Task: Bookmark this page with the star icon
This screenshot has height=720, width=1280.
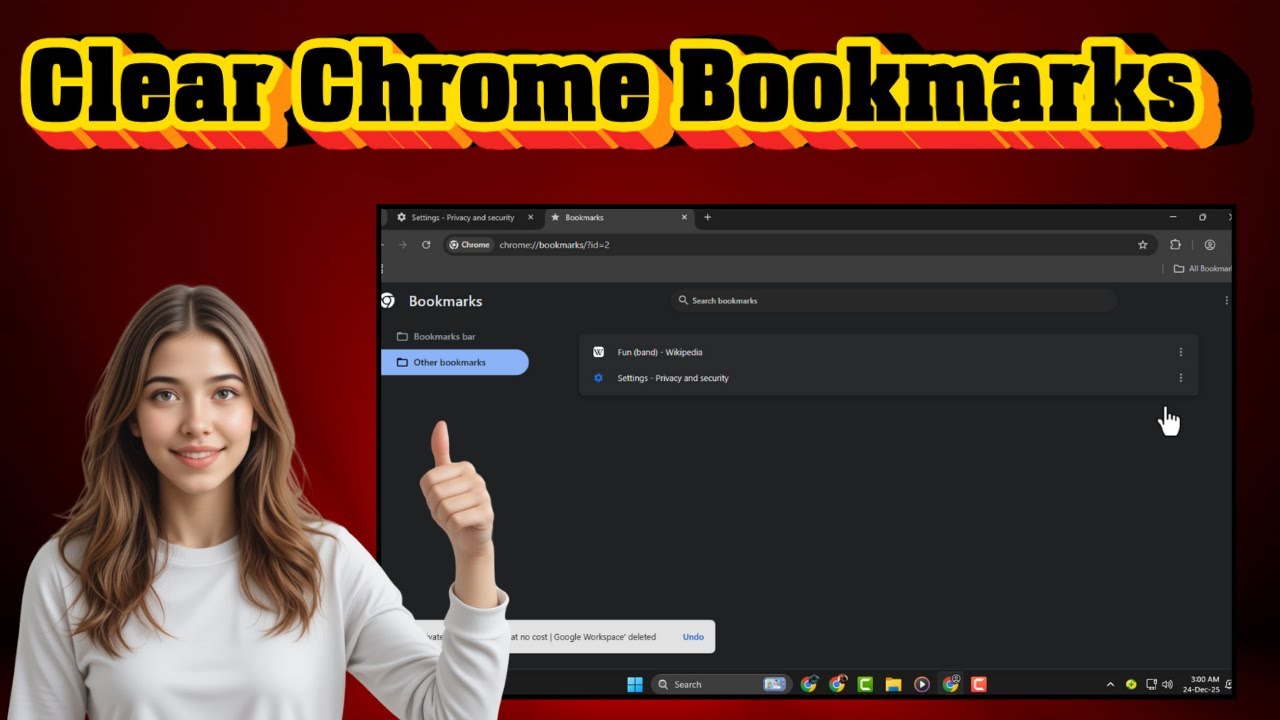Action: (1142, 245)
